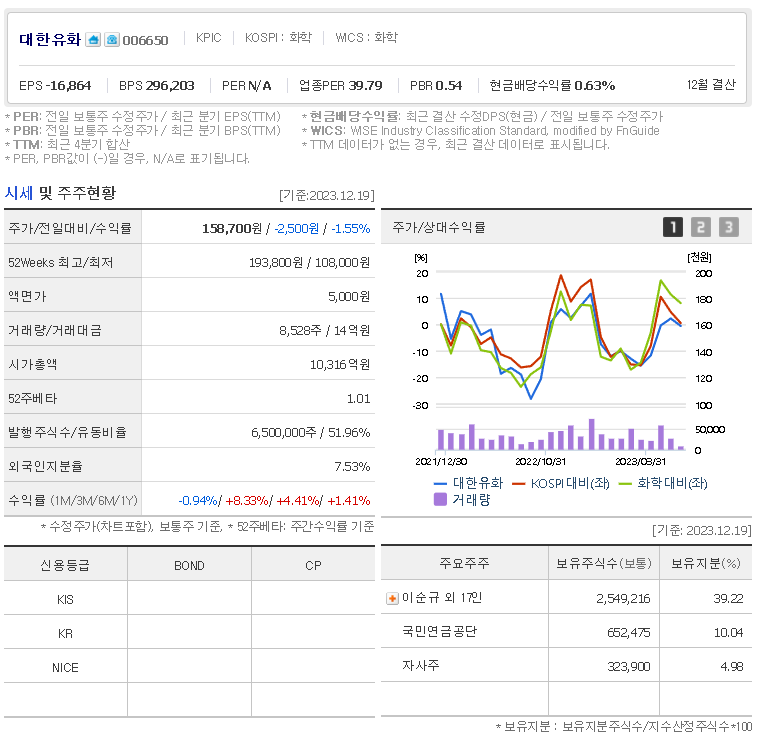
Task: Click the 2,549,216 shares held value
Action: (x=623, y=599)
